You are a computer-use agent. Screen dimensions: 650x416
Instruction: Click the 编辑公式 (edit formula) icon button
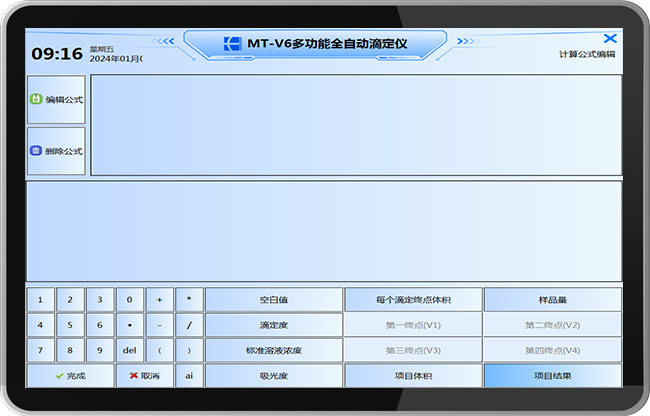click(36, 100)
